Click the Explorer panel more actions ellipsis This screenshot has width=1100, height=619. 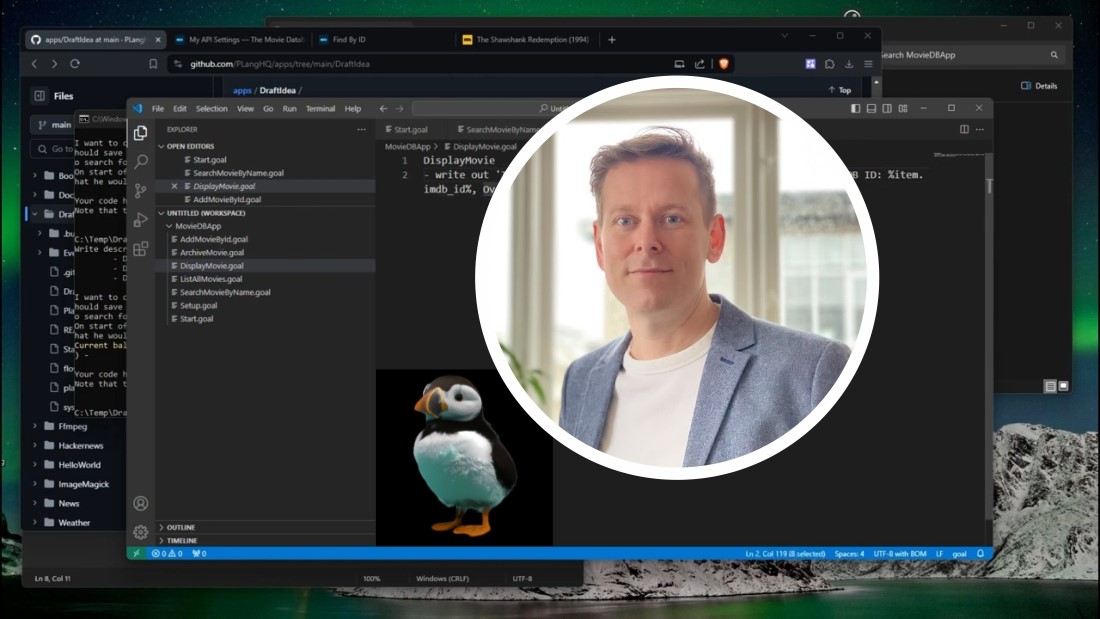click(361, 129)
